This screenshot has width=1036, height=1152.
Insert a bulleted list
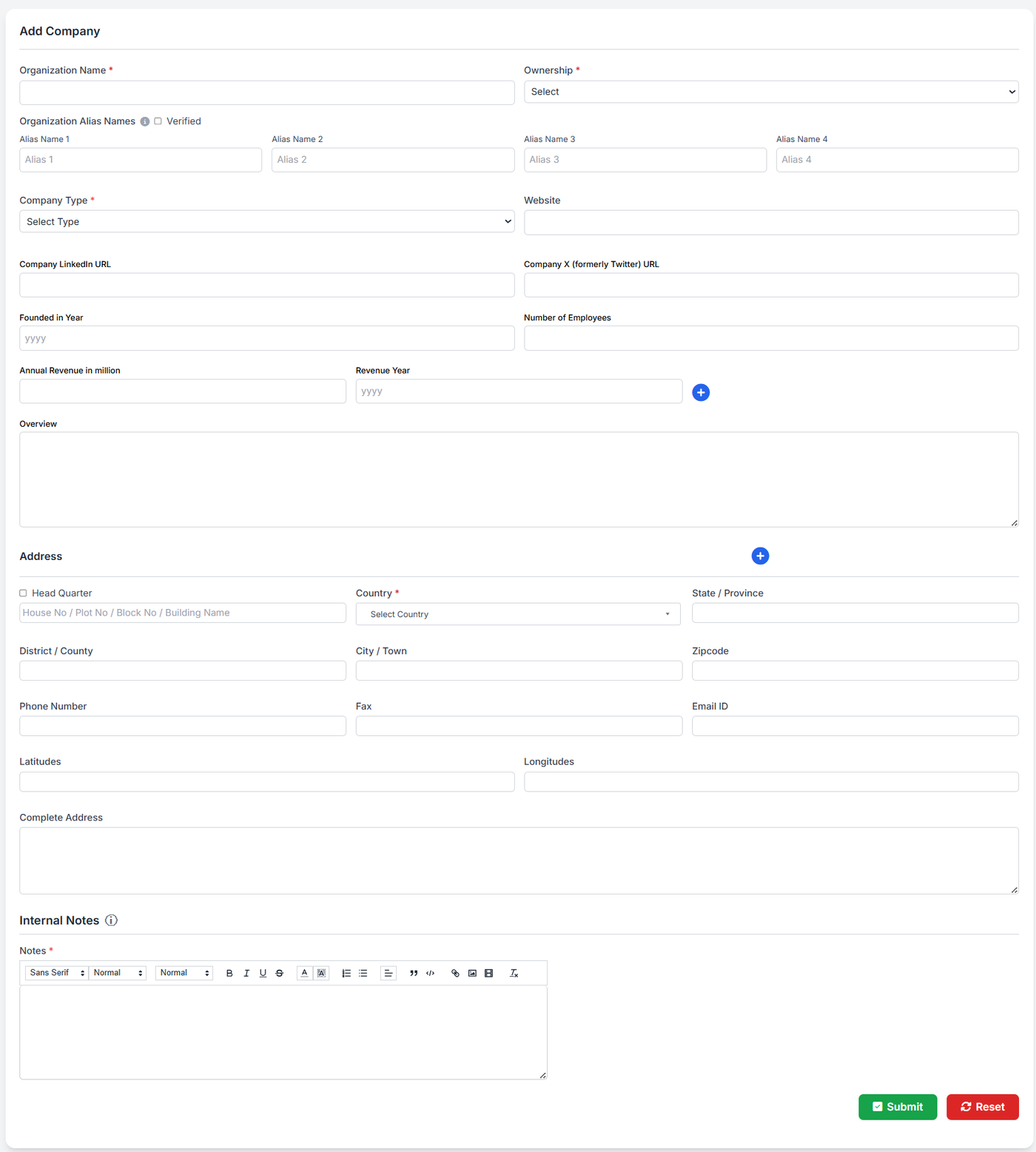click(363, 973)
